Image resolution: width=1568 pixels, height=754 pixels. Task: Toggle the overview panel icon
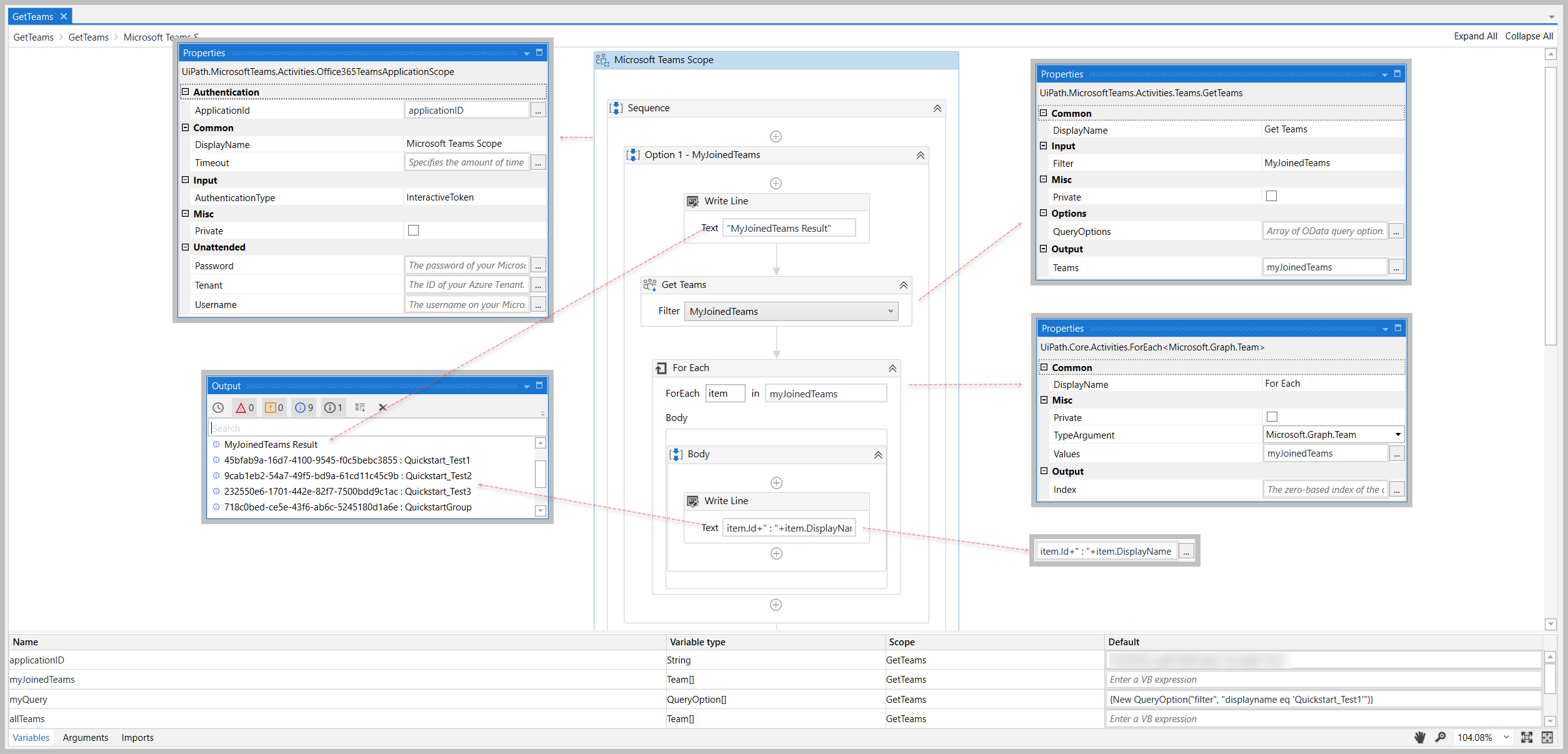(1547, 737)
